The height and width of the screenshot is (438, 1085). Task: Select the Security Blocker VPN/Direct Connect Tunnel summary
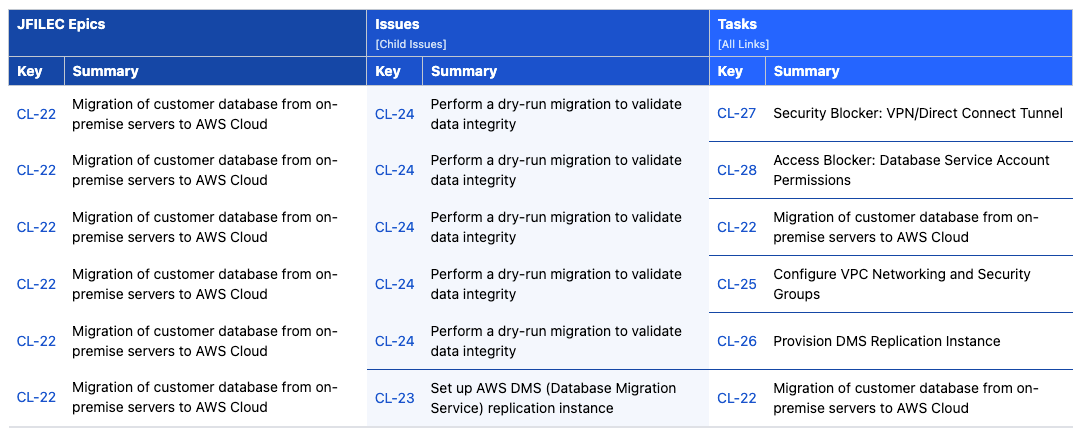(x=917, y=113)
